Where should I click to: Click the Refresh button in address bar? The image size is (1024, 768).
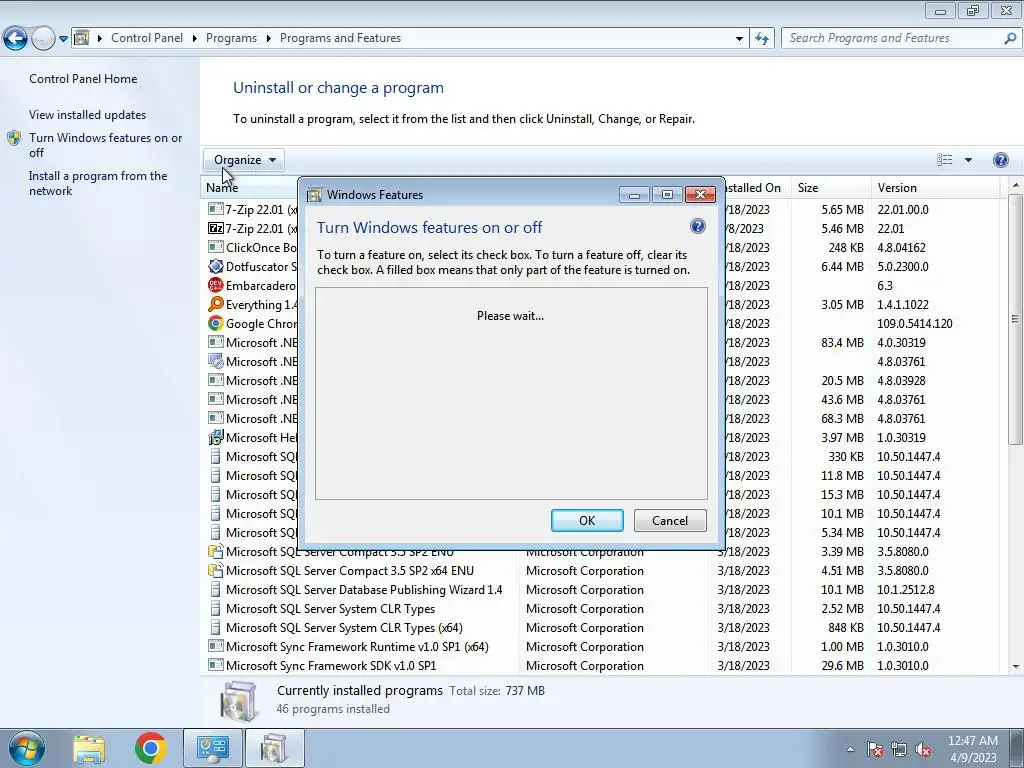click(761, 39)
